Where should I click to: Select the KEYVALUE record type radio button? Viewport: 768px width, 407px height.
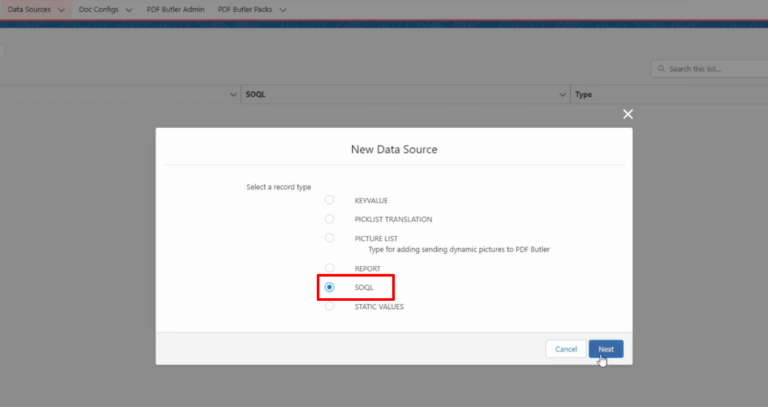tap(329, 200)
